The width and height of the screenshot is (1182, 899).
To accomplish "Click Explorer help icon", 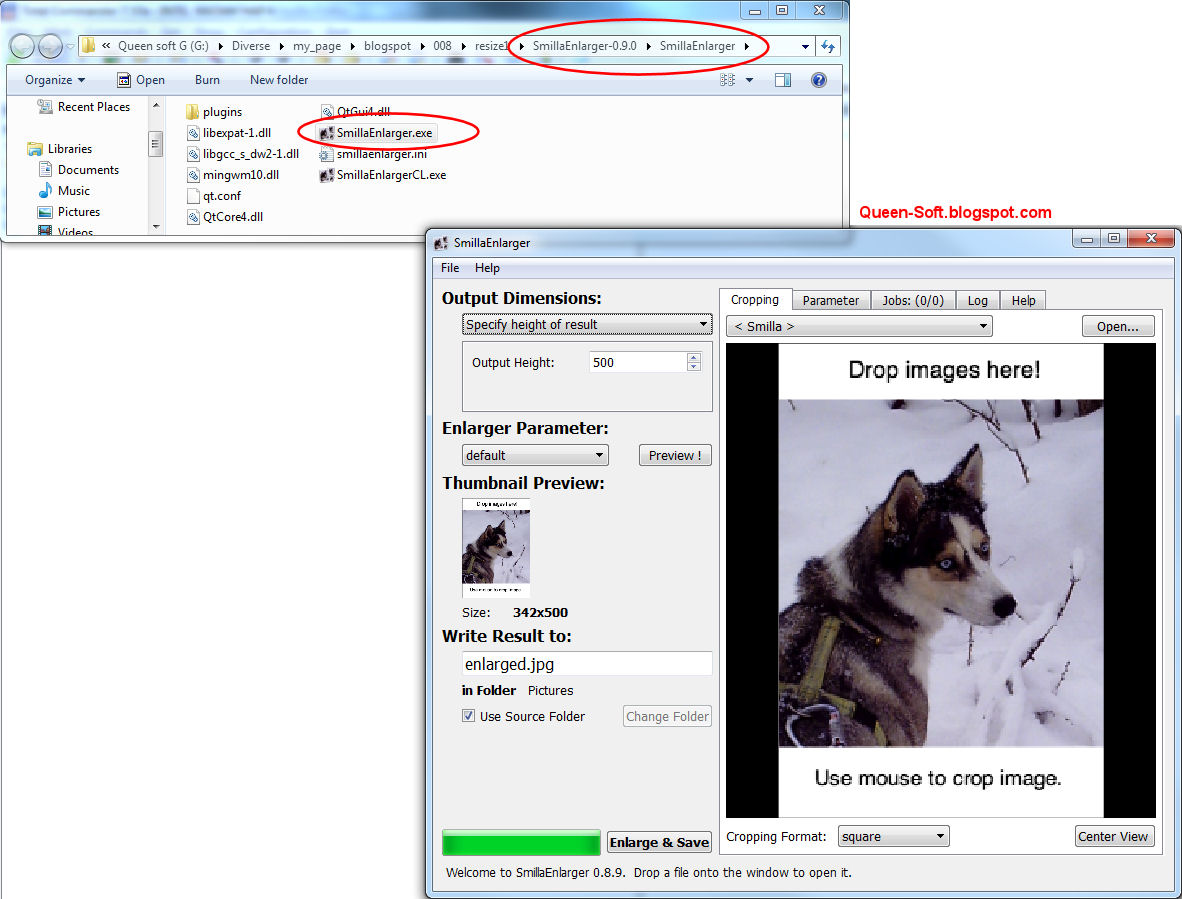I will click(819, 80).
